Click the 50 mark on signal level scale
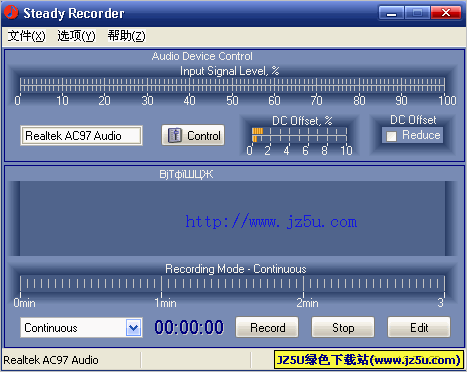This screenshot has width=467, height=372. [x=232, y=100]
